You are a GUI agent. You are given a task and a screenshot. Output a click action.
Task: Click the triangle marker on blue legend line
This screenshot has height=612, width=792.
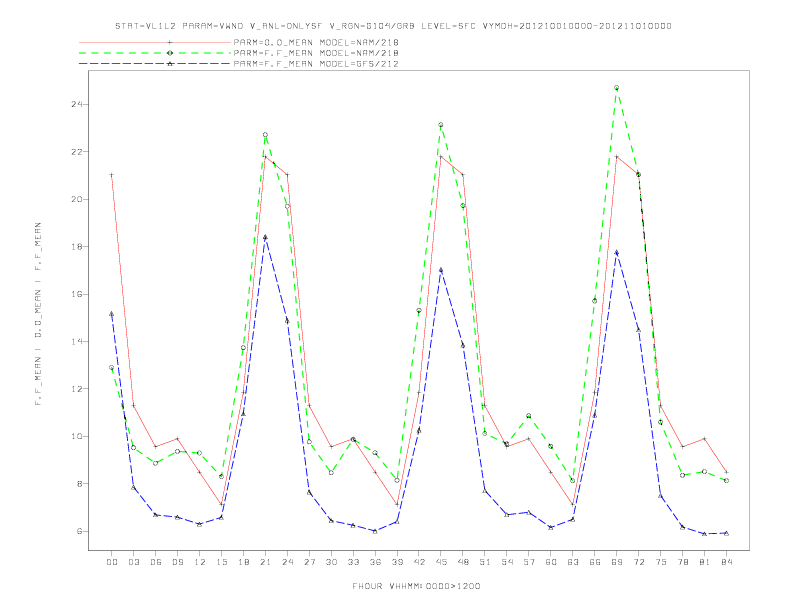click(x=170, y=64)
